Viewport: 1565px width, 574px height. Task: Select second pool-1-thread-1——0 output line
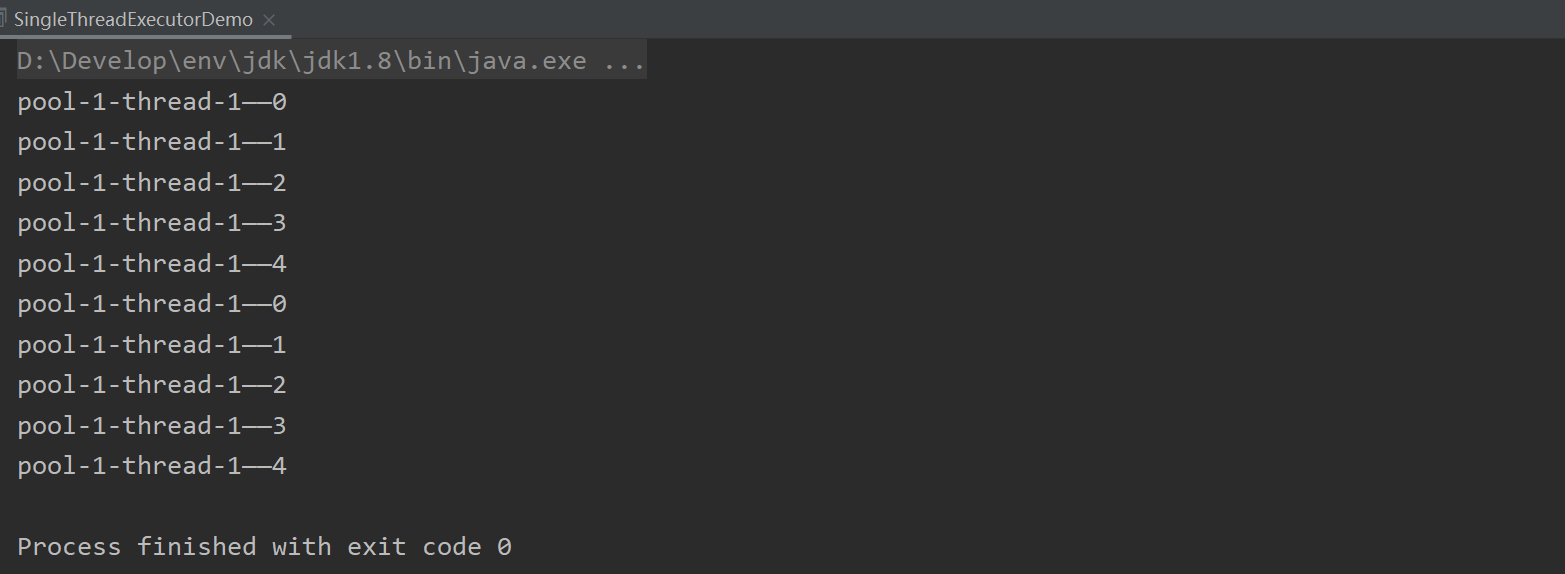click(x=152, y=304)
